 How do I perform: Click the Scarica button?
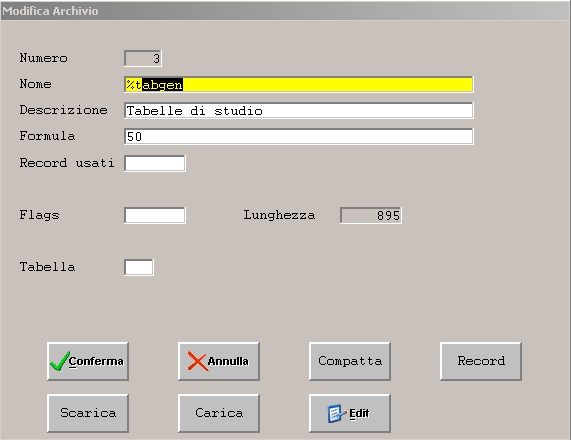[88, 413]
